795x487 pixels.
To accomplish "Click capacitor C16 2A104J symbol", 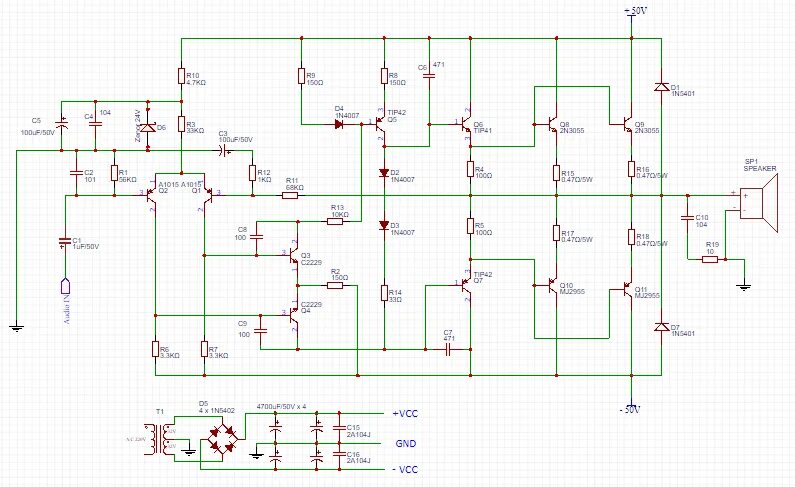I will [x=339, y=454].
